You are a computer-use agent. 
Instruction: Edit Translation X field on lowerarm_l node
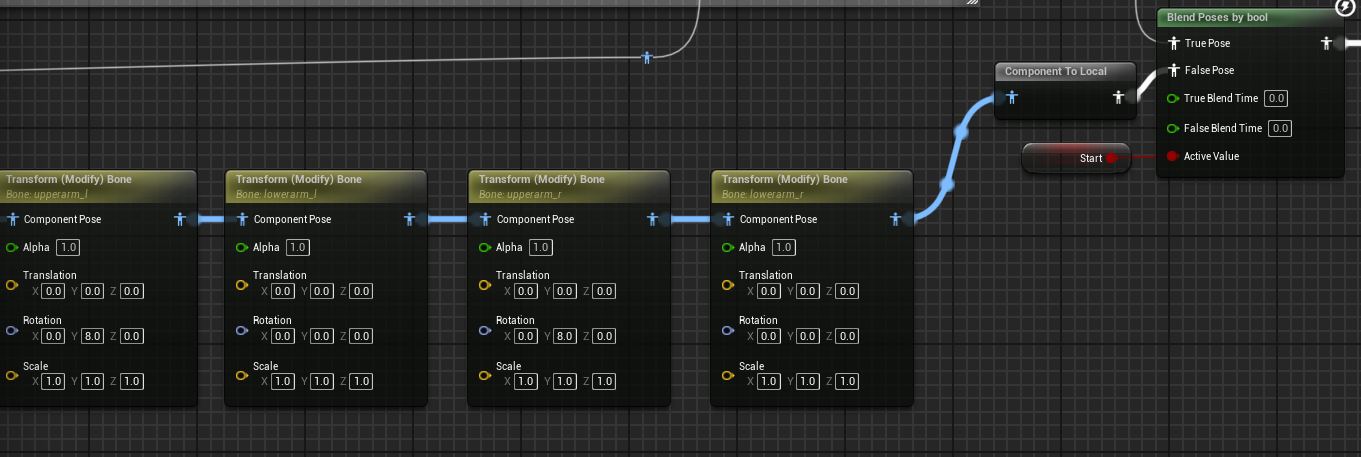283,291
